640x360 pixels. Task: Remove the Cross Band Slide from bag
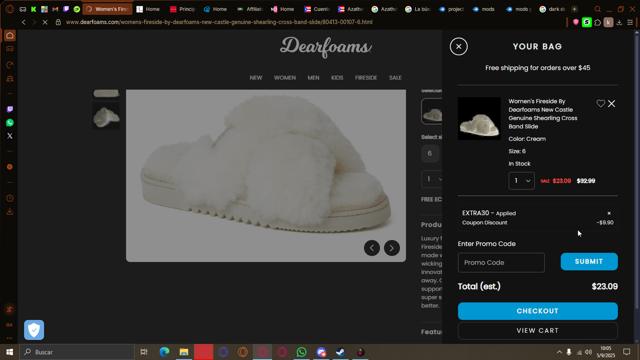point(611,104)
